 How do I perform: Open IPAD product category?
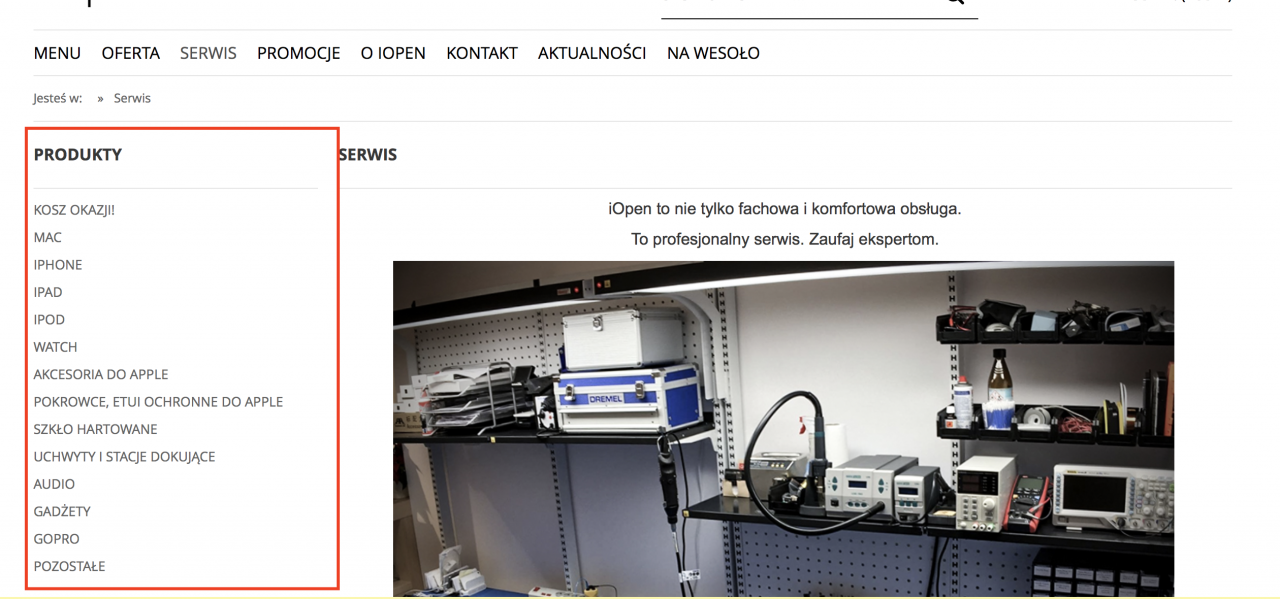pos(48,292)
